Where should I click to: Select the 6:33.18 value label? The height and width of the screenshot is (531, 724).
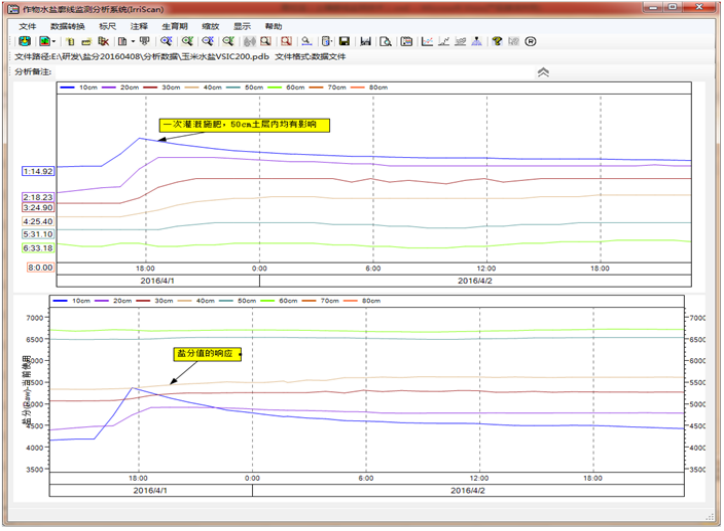tap(38, 248)
